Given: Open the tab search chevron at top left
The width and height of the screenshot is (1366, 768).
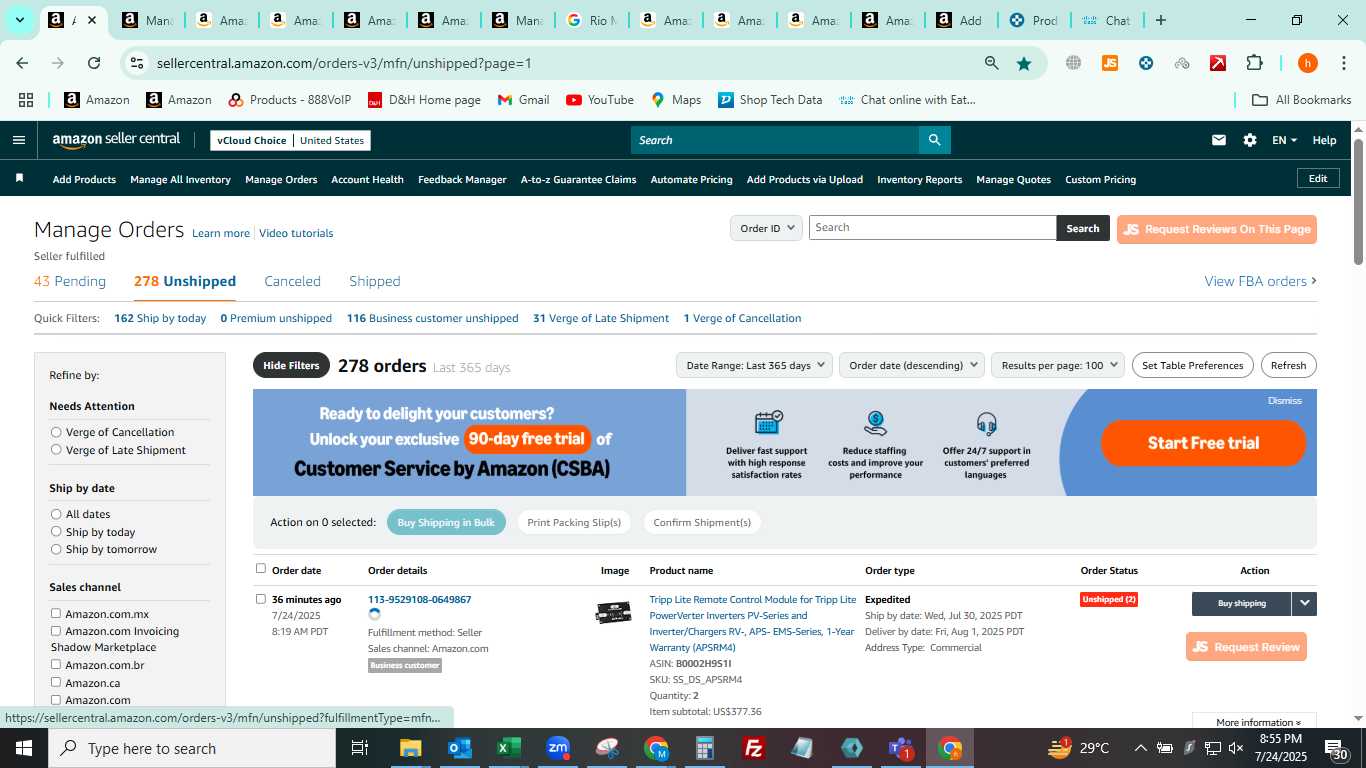Looking at the screenshot, I should coord(19,20).
